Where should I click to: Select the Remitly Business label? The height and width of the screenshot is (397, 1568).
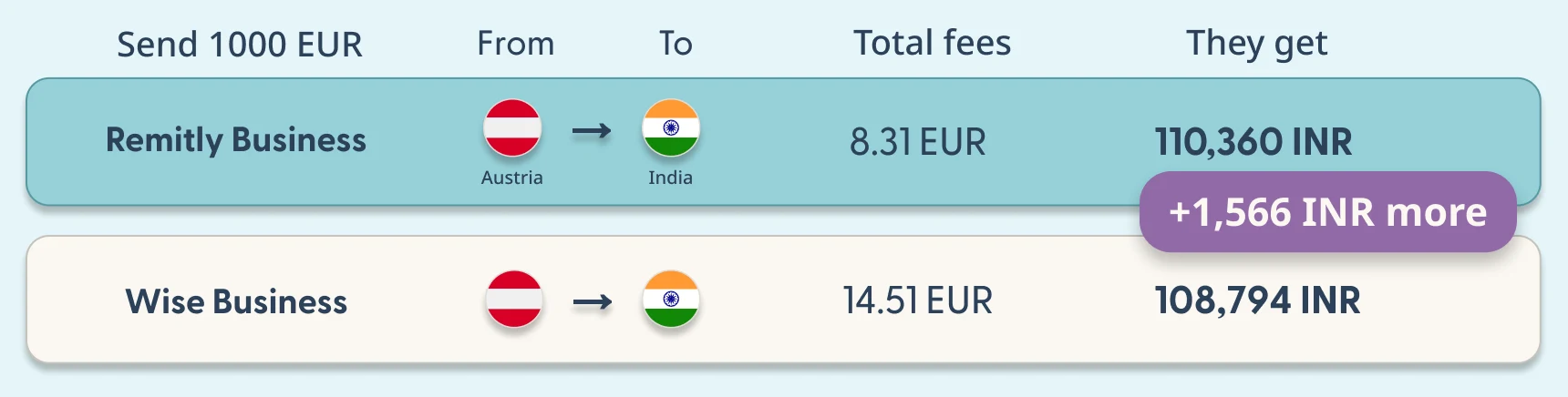236,140
